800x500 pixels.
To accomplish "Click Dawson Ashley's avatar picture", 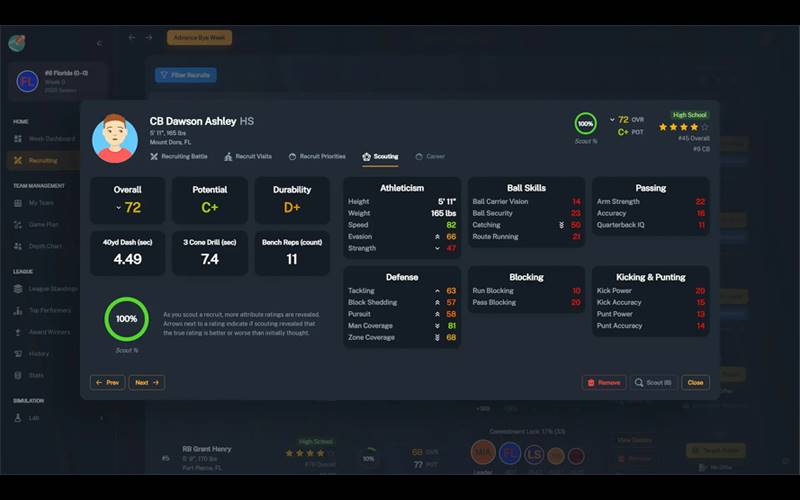I will click(115, 138).
